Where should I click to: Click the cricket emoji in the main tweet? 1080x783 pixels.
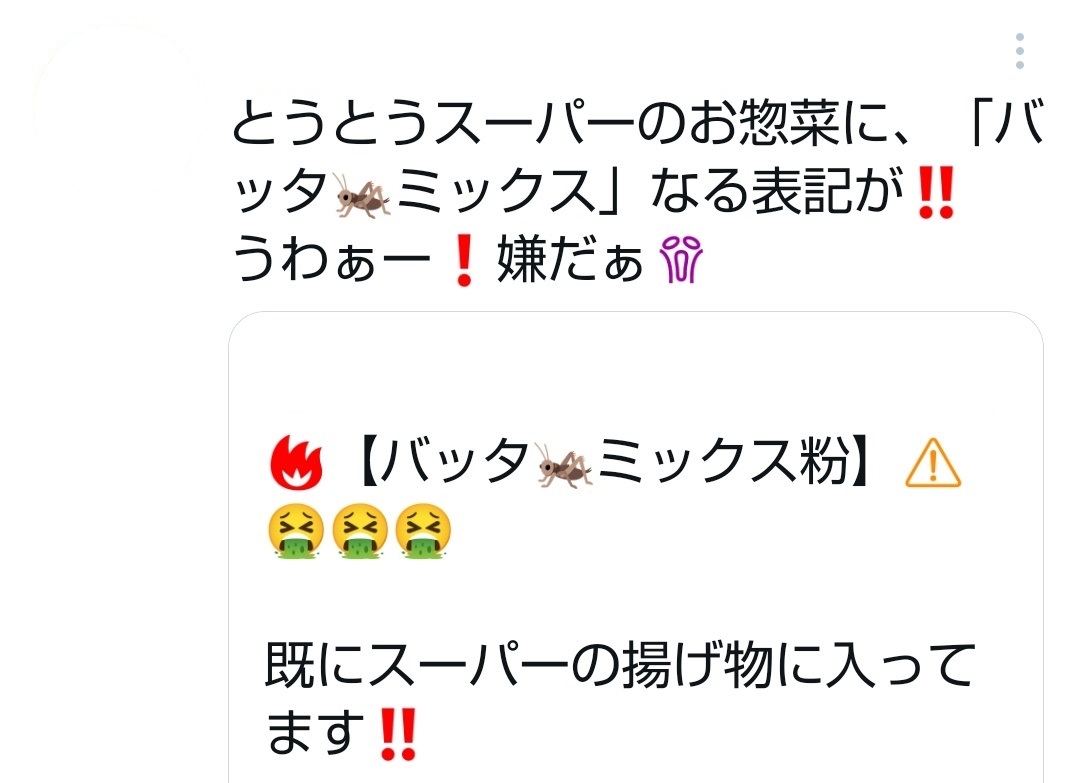(362, 195)
